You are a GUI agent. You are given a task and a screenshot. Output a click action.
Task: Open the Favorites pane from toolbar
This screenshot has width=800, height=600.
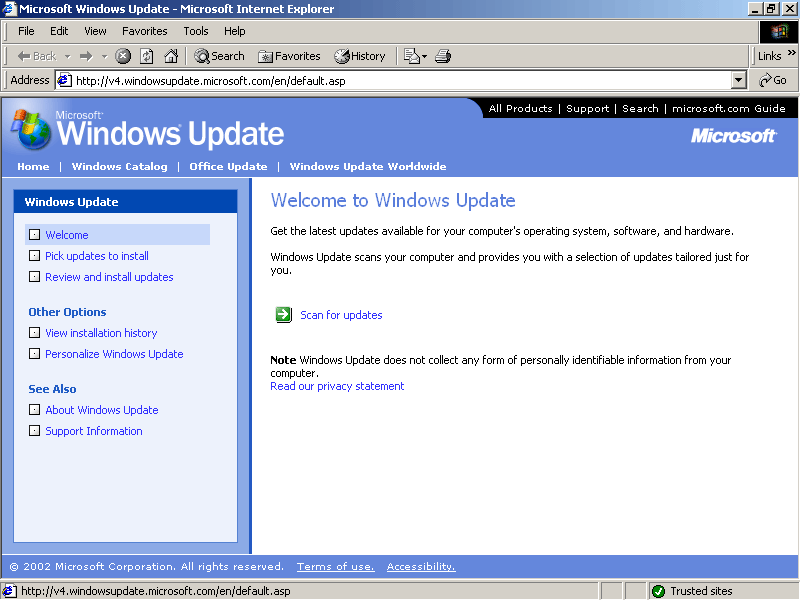pyautogui.click(x=289, y=56)
